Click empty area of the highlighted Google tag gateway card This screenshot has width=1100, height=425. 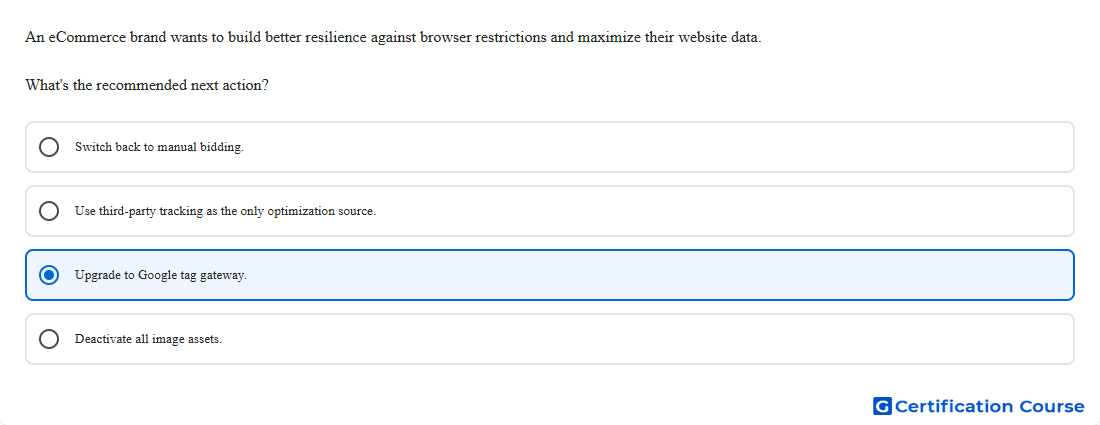click(659, 275)
